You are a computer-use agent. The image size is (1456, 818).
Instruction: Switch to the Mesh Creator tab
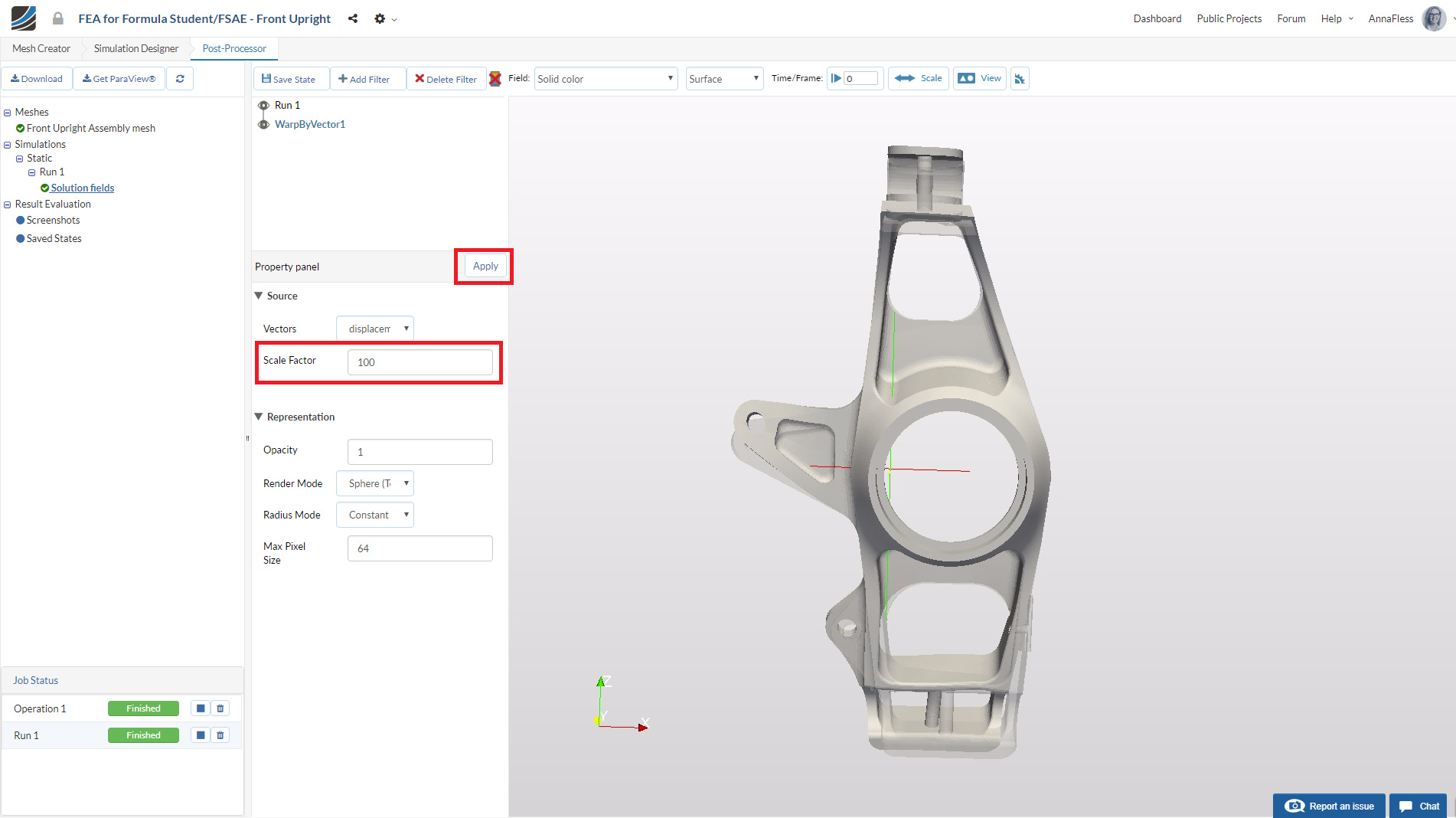tap(41, 48)
